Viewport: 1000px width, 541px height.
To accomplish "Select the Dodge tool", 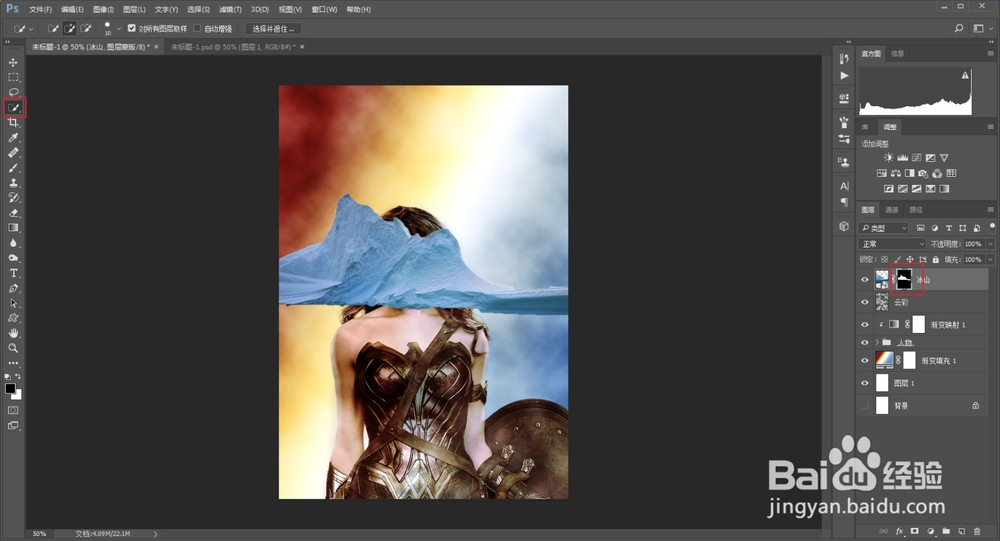I will tap(13, 258).
